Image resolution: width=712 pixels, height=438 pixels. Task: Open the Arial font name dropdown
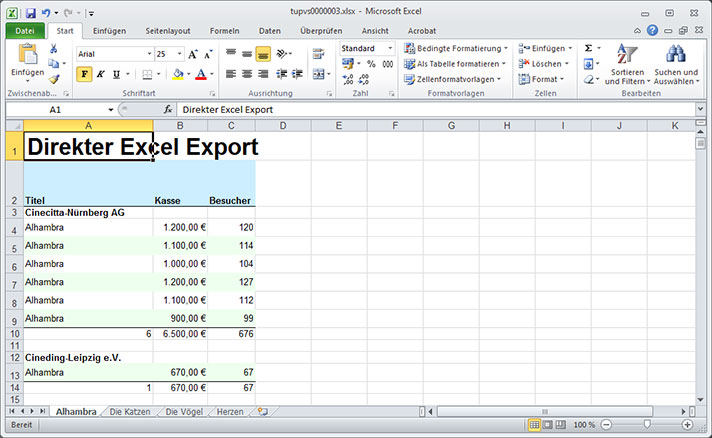point(147,54)
